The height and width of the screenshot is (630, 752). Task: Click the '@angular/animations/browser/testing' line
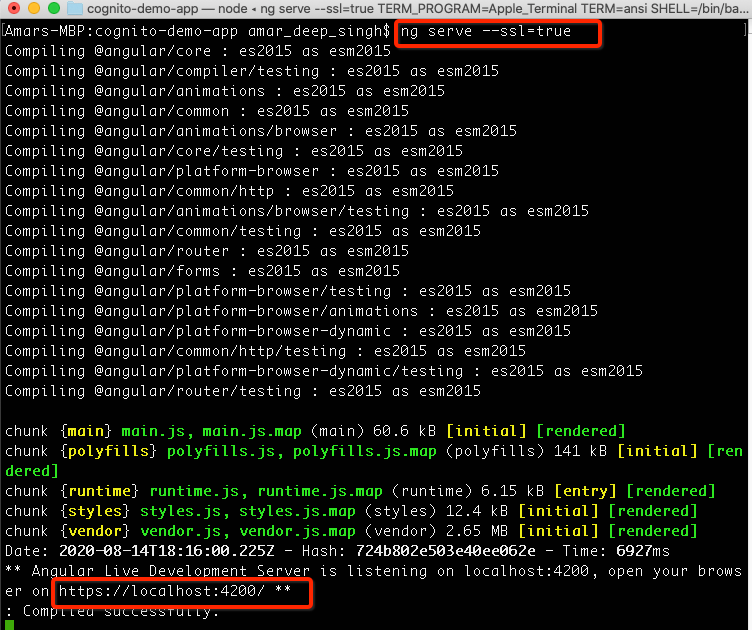297,211
